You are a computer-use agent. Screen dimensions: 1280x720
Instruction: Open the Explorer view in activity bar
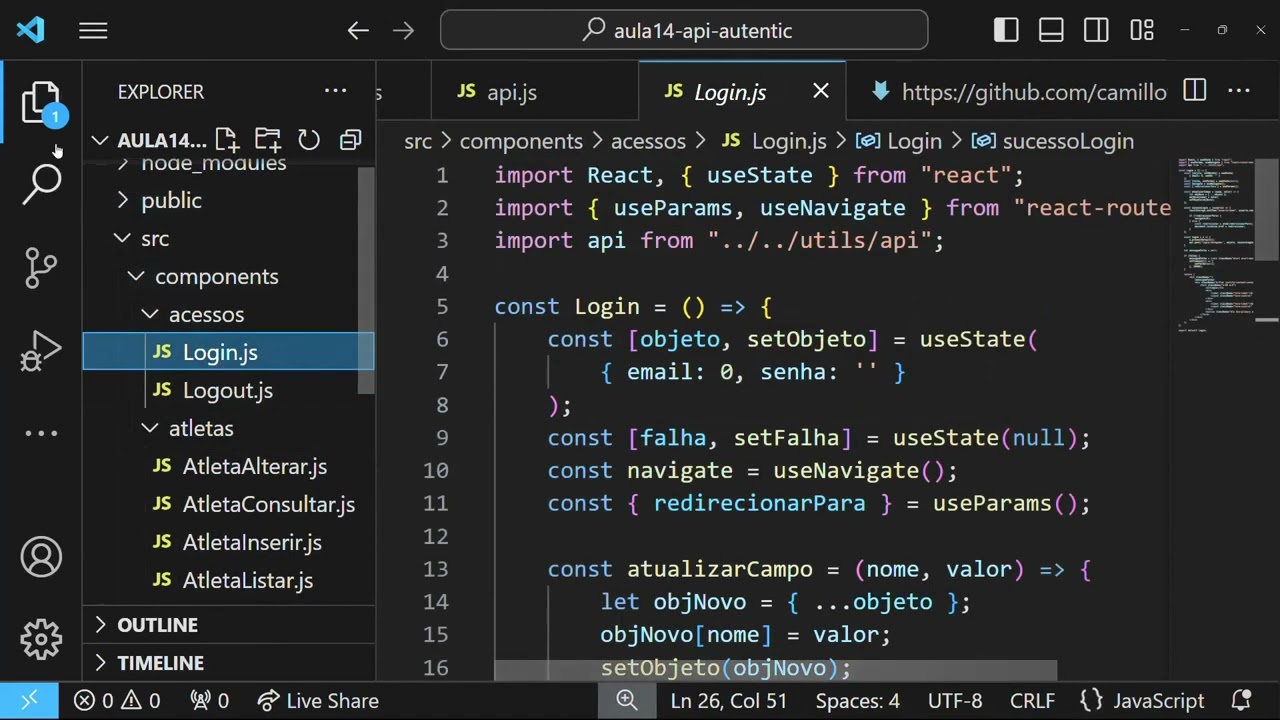(41, 103)
